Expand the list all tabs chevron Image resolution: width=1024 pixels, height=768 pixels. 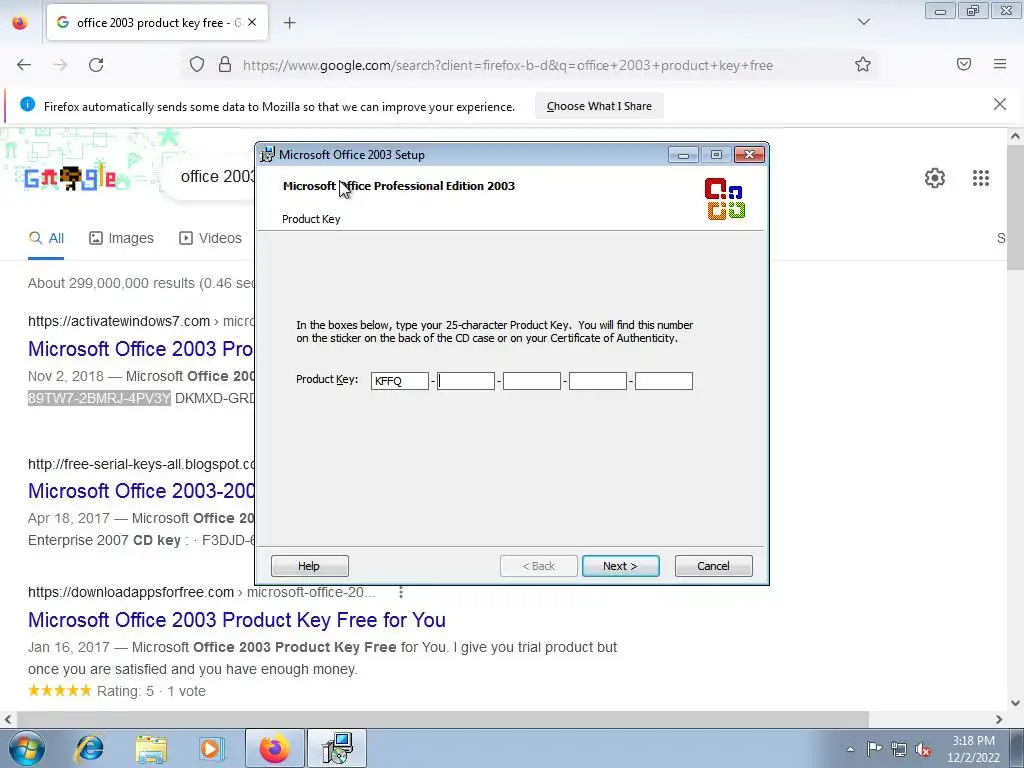(863, 22)
